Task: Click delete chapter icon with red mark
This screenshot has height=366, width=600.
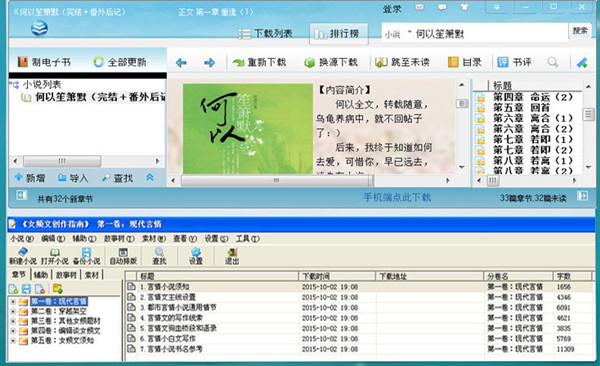Action: click(40, 289)
